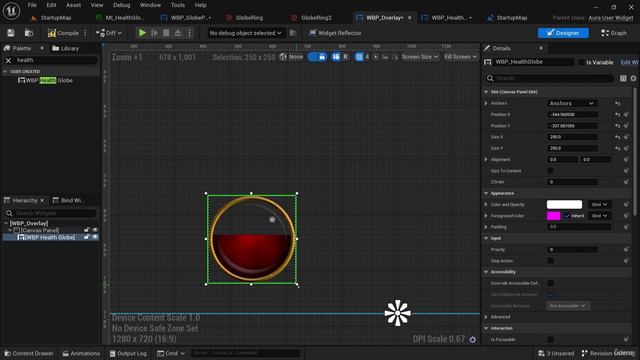
Task: Toggle the Stop Action checkbox
Action: click(x=550, y=260)
